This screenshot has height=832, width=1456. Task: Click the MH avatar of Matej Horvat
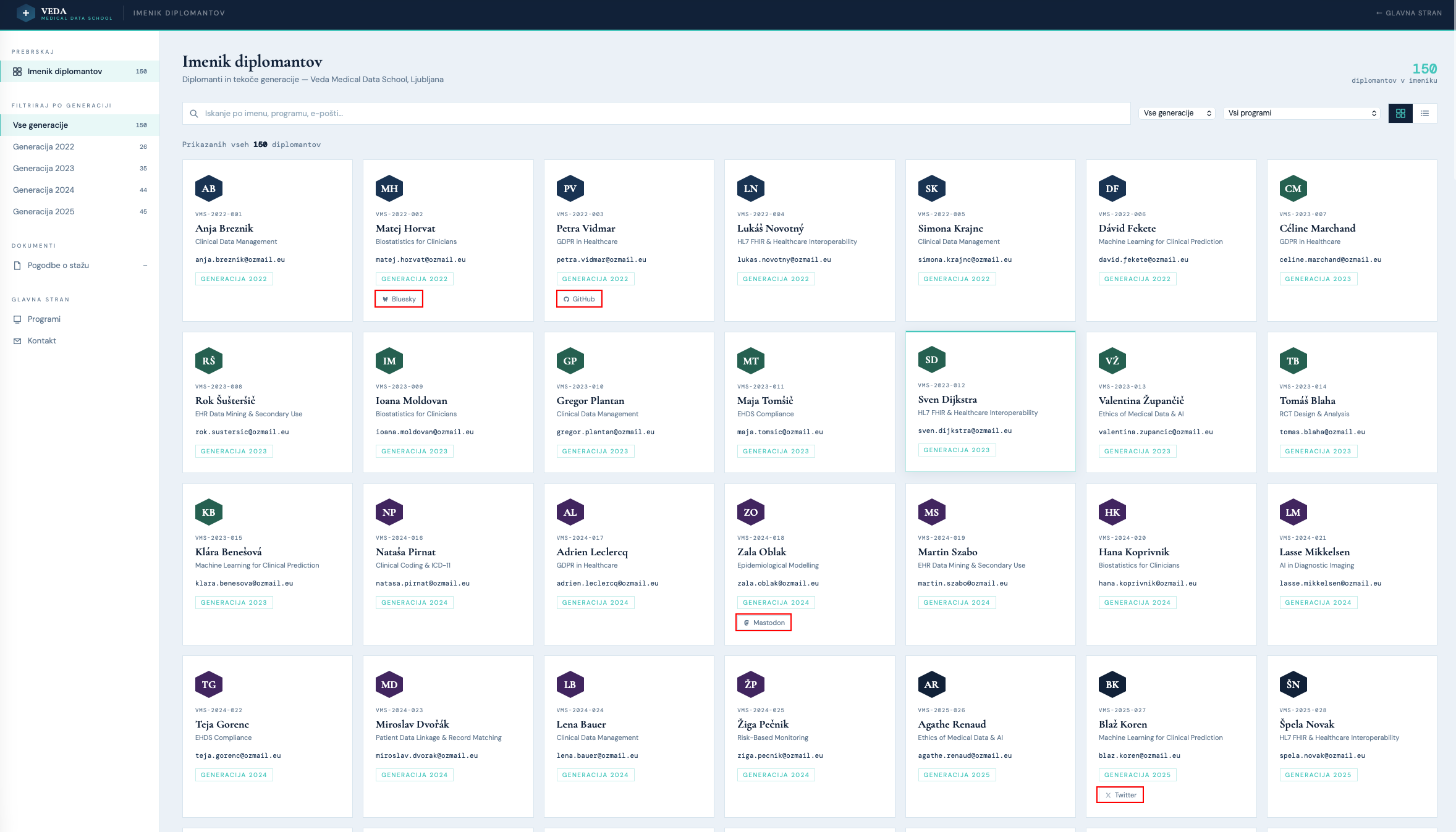tap(389, 189)
